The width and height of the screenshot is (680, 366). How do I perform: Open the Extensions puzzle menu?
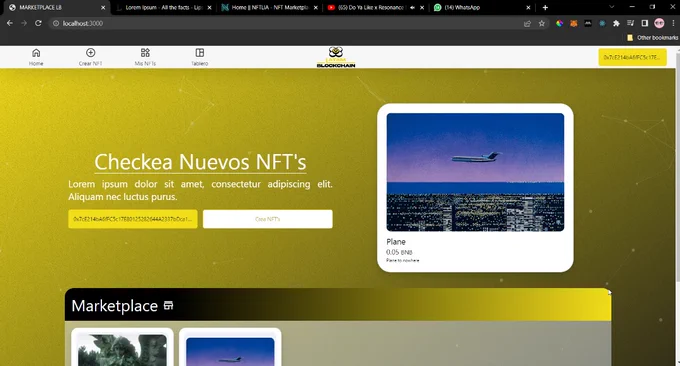(616, 23)
